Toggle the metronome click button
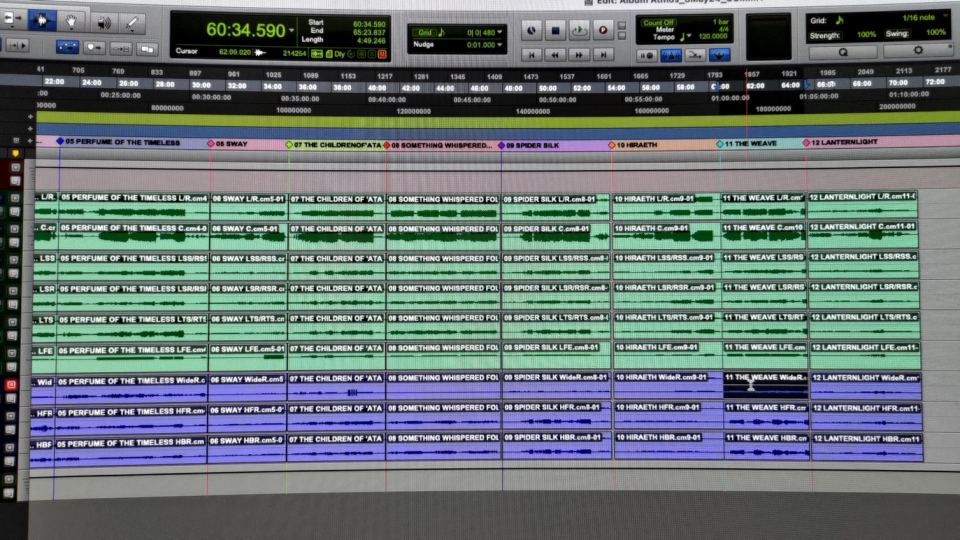 [672, 54]
